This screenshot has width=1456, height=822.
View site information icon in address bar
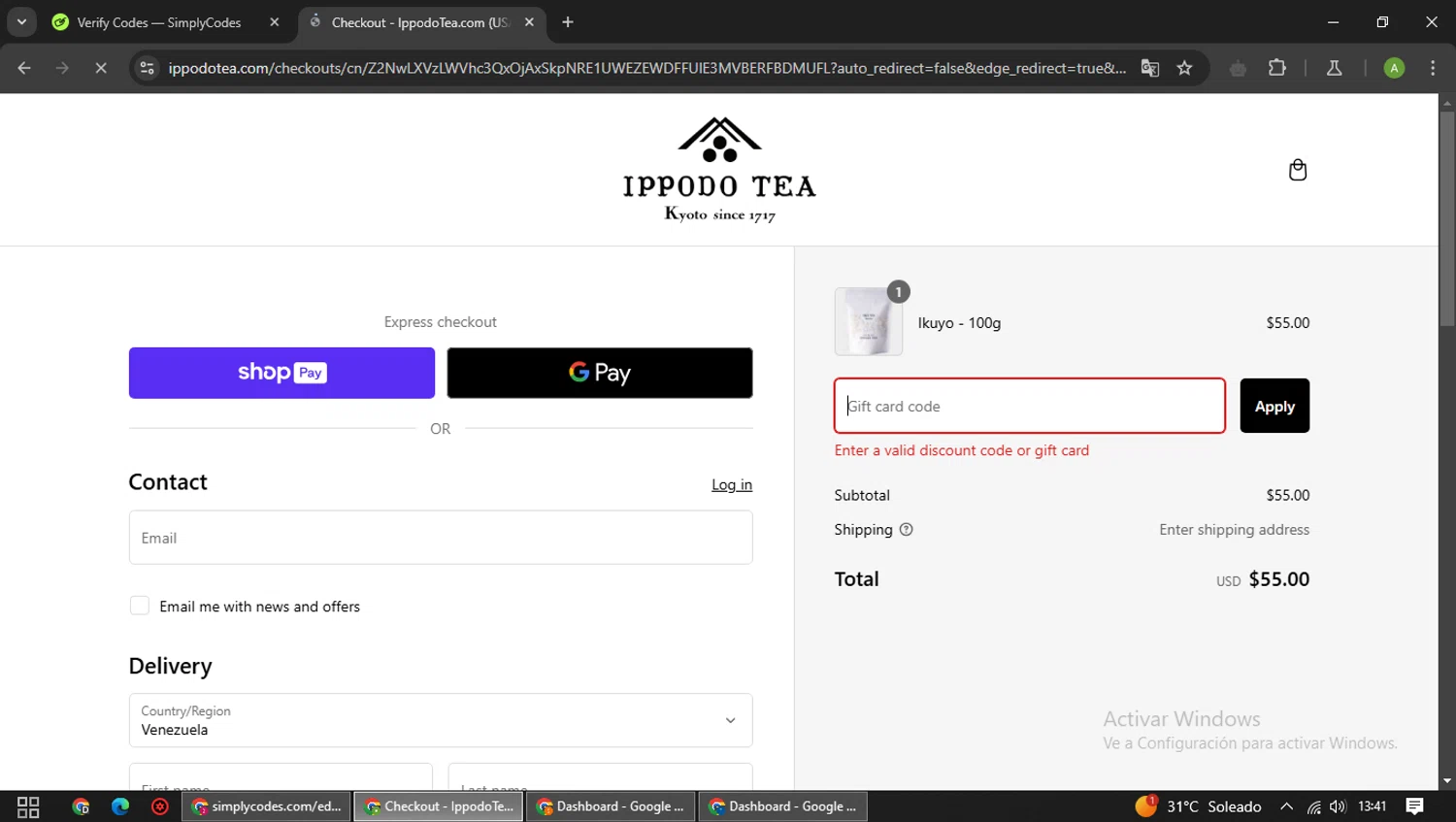pyautogui.click(x=148, y=68)
